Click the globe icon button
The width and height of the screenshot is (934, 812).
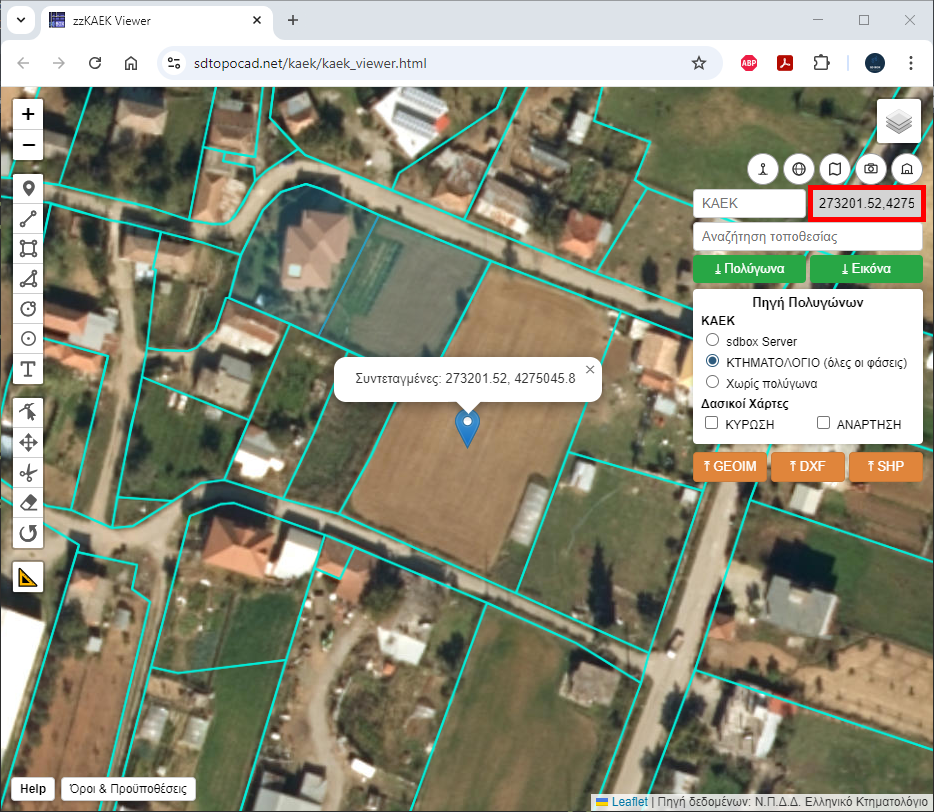(x=798, y=169)
